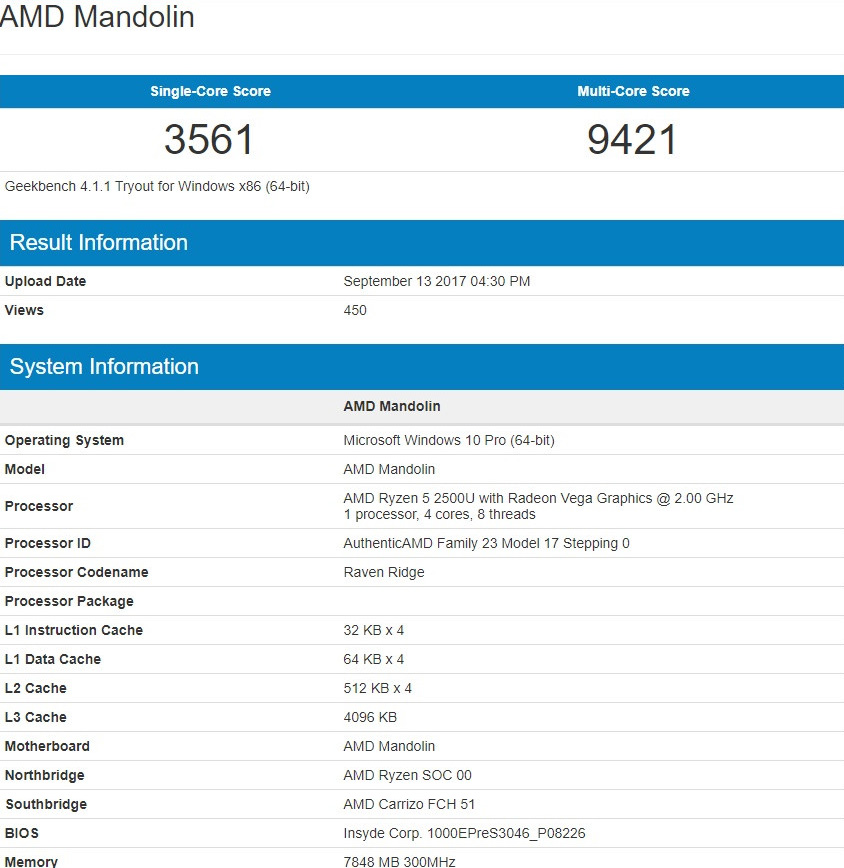The height and width of the screenshot is (868, 844).
Task: Click the "AMD Mandolin" page title
Action: pos(97,17)
